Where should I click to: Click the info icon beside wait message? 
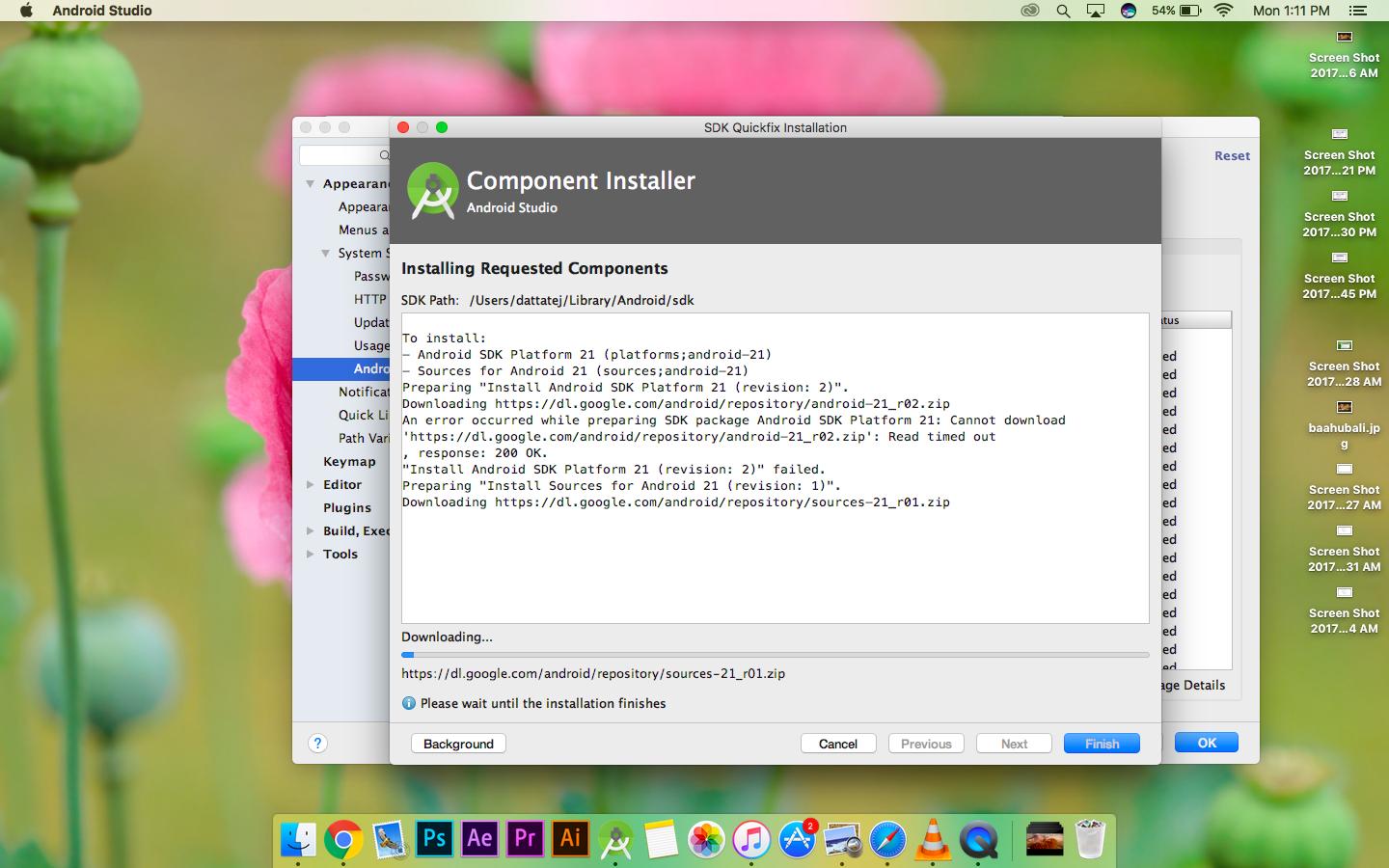tap(409, 703)
